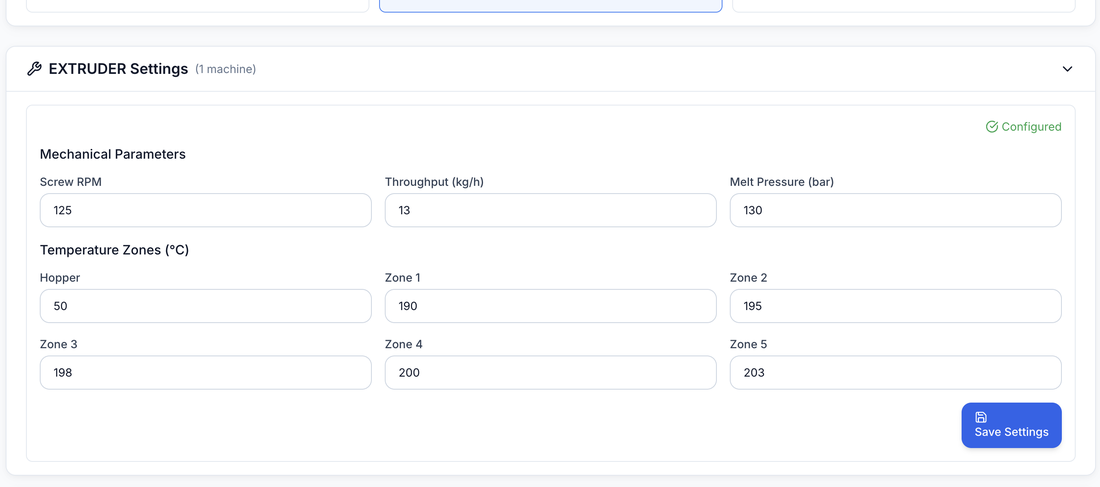Click the Zone 4 temperature field
Screen dimensions: 1100x487
[551, 373]
